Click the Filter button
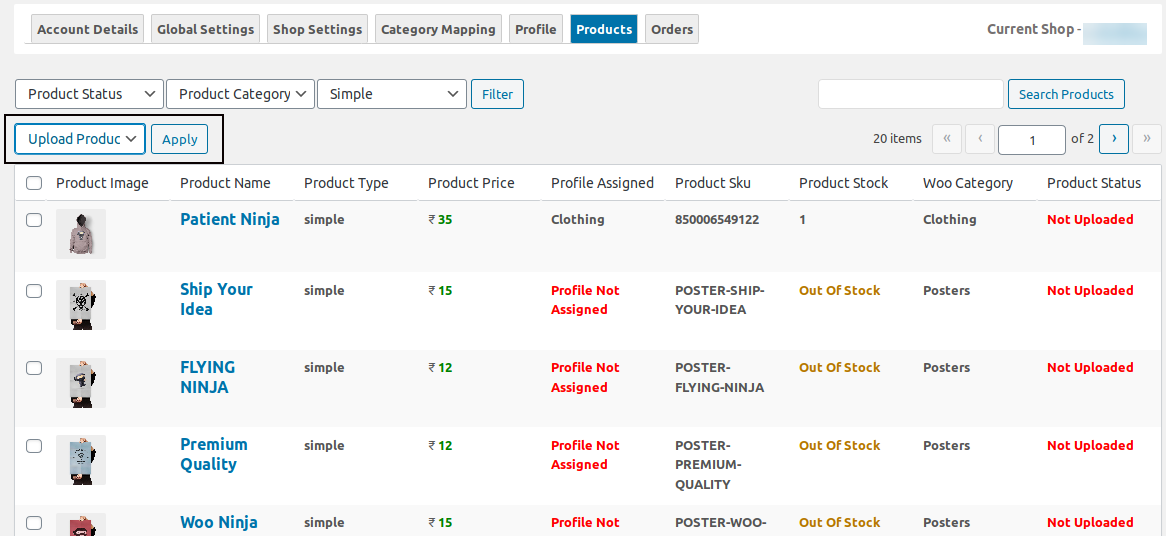 [x=497, y=94]
